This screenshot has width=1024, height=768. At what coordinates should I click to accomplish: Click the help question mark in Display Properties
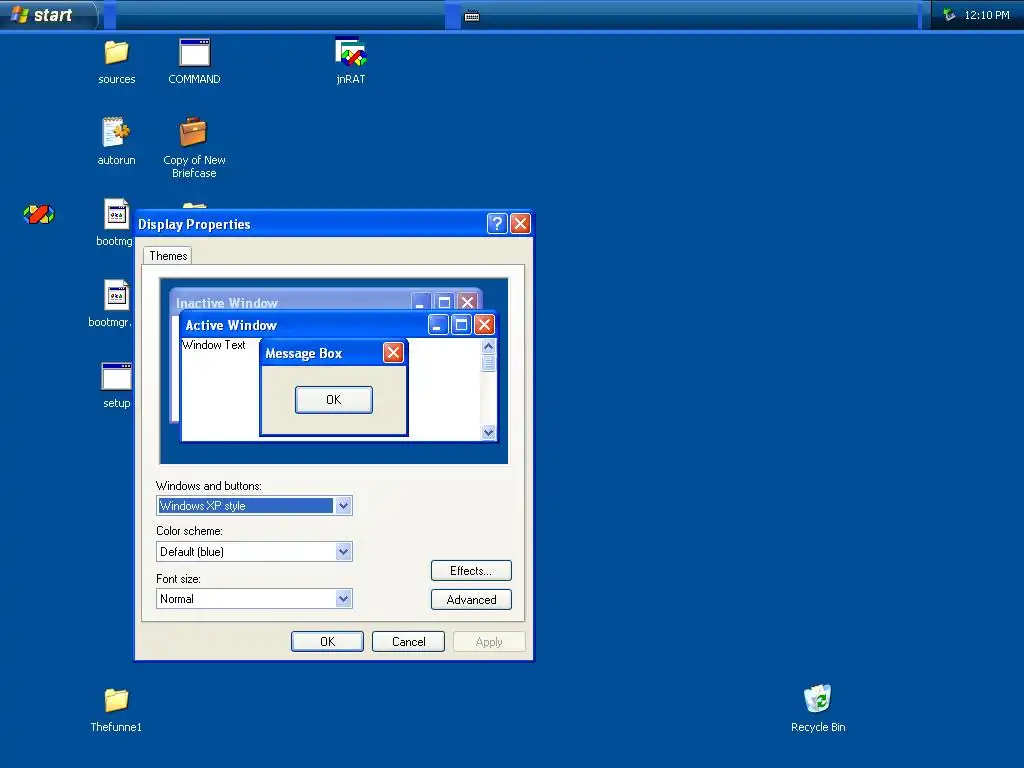(497, 224)
